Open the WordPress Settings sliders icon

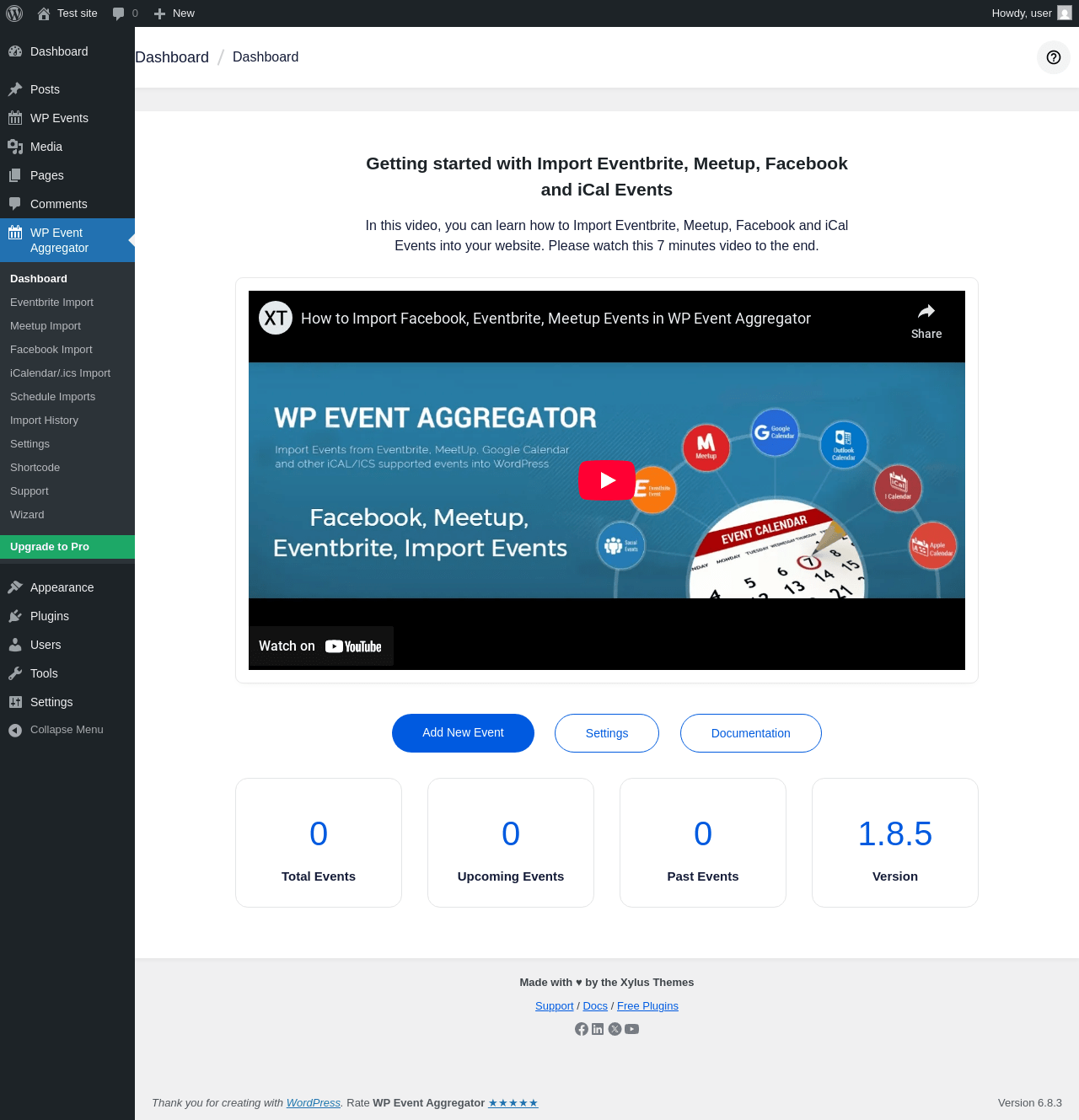point(15,702)
